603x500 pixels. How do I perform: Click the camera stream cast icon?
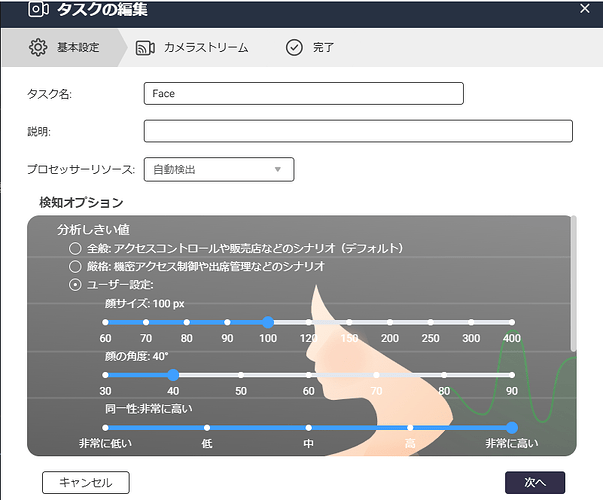(145, 48)
